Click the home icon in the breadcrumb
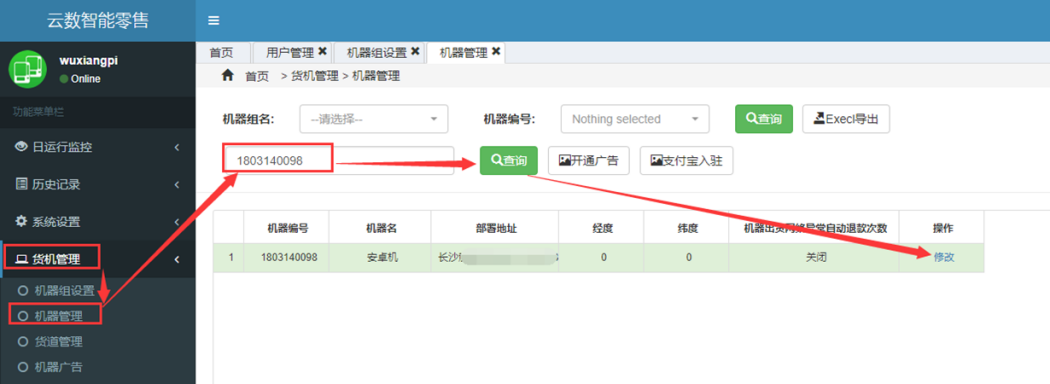This screenshot has width=1050, height=384. point(228,76)
